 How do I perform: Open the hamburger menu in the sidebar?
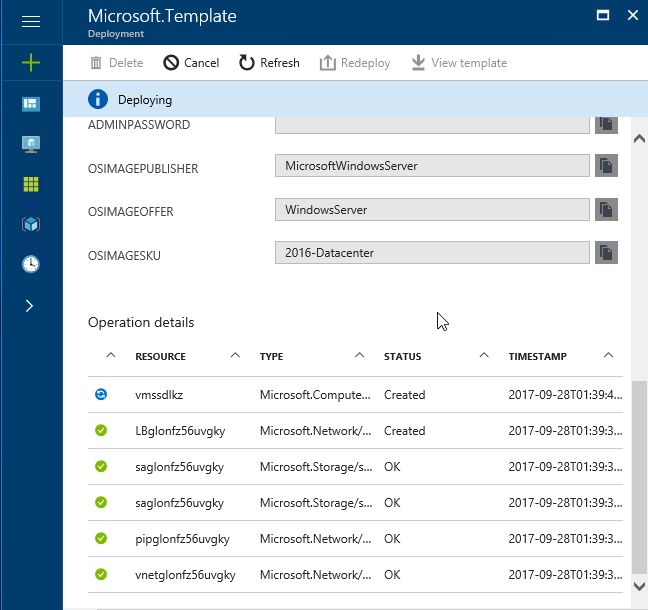pyautogui.click(x=31, y=21)
